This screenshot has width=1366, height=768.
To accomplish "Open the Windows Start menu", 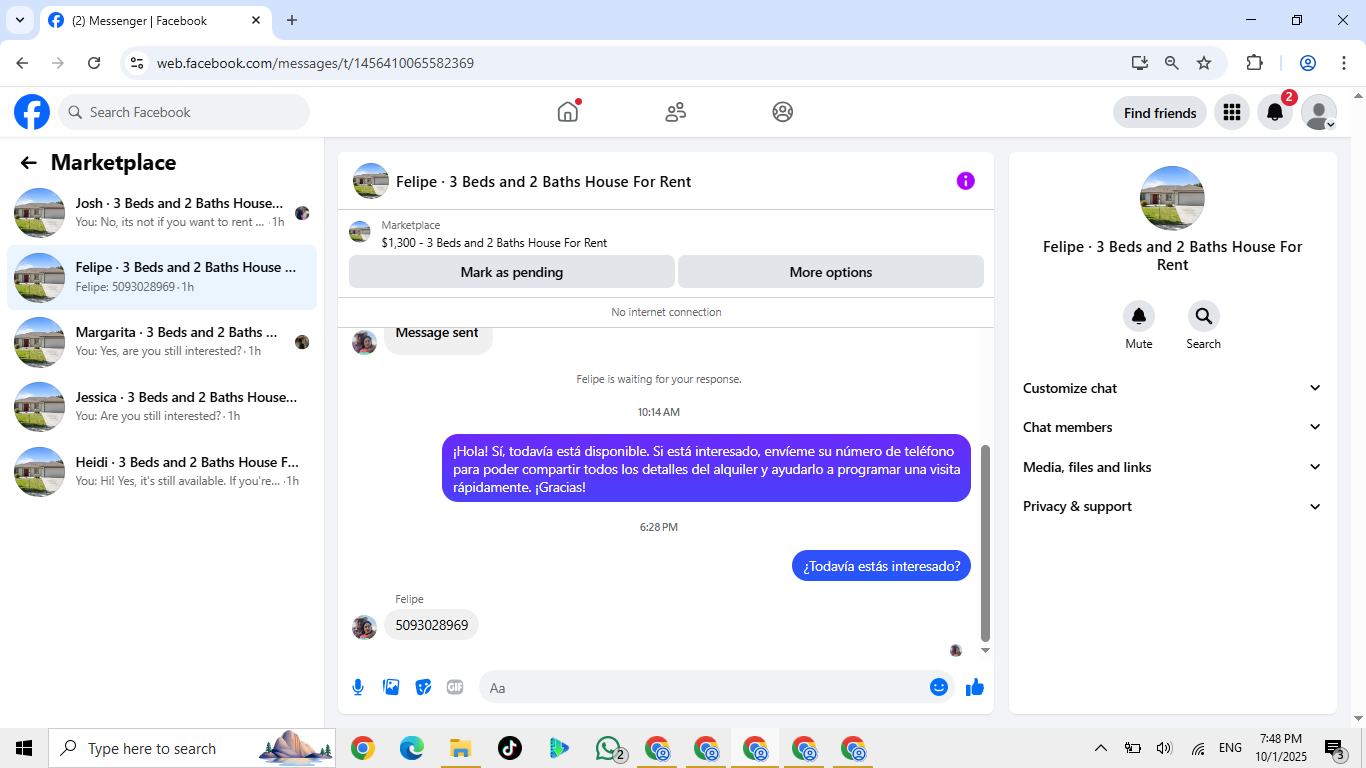I will click(24, 748).
